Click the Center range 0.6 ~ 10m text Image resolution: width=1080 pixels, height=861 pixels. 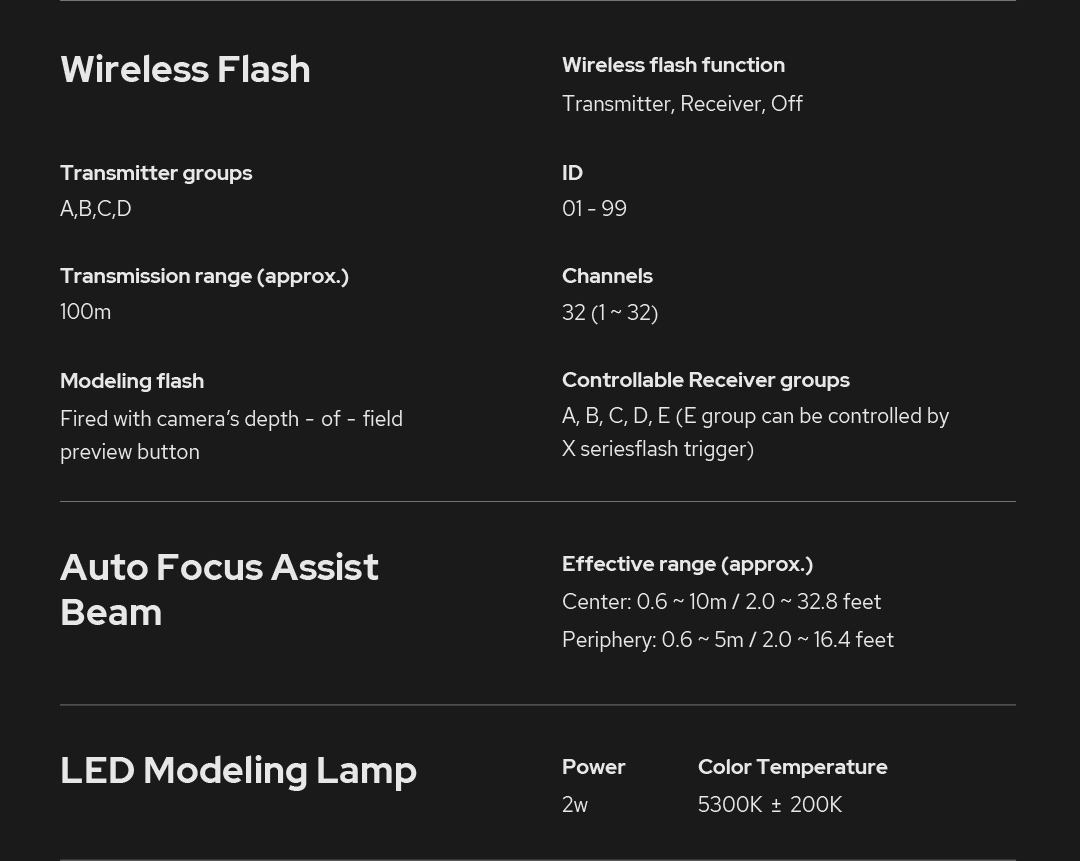[x=721, y=602]
